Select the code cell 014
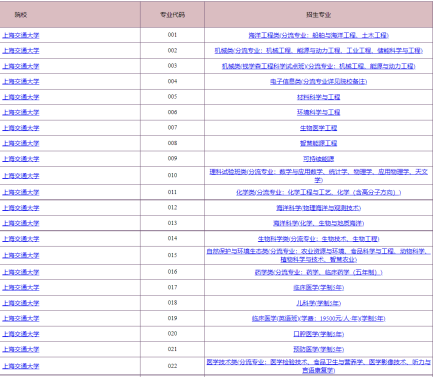This screenshot has height=377, width=433. [172, 239]
